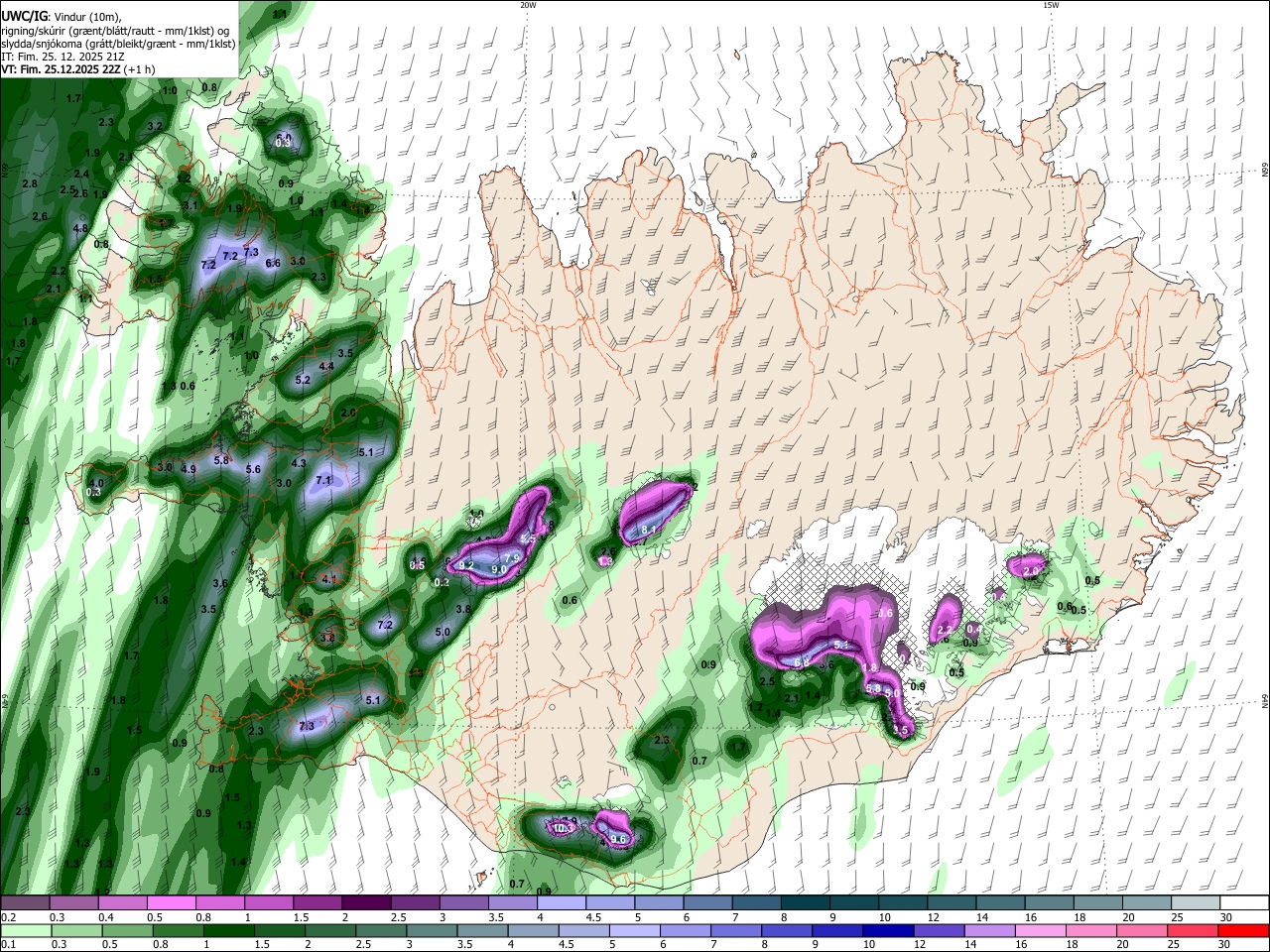Screen dimensions: 1270x952
Task: Click the 7.9 precipitation value
Action: [x=513, y=558]
